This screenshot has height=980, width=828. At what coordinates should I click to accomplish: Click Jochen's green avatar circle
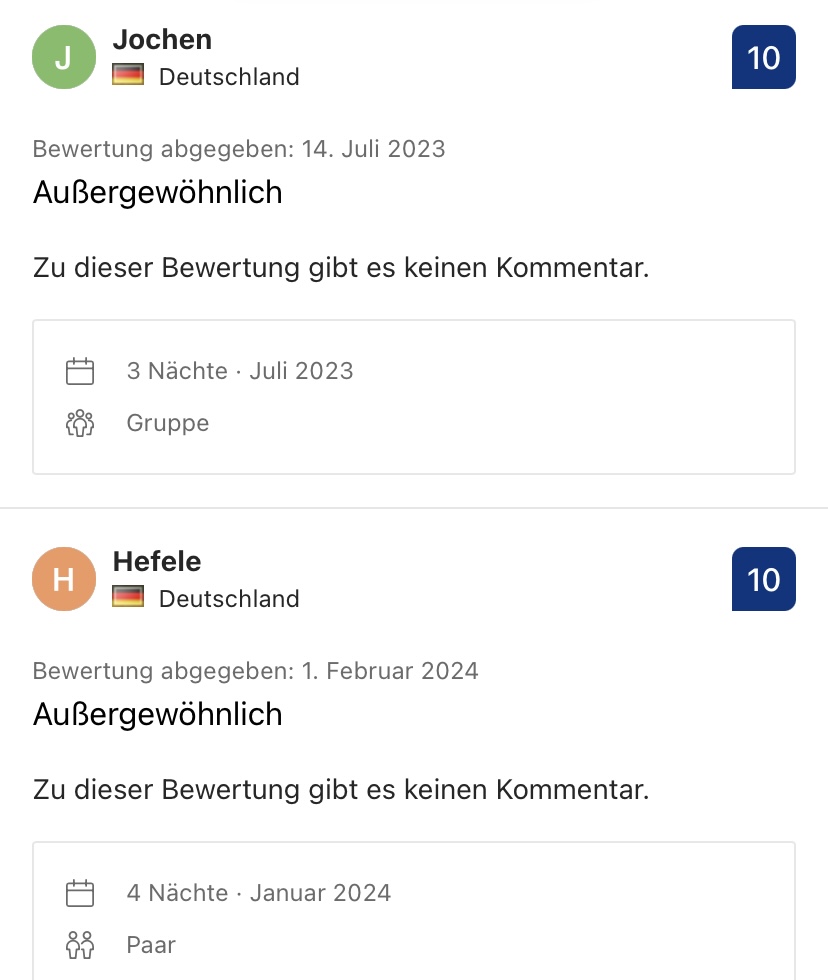[x=64, y=57]
